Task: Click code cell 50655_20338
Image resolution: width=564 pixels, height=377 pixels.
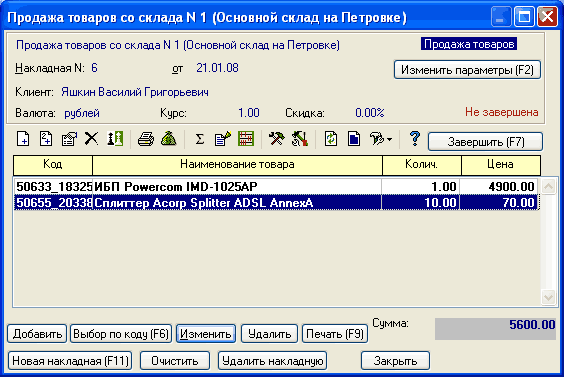Action: tap(54, 203)
